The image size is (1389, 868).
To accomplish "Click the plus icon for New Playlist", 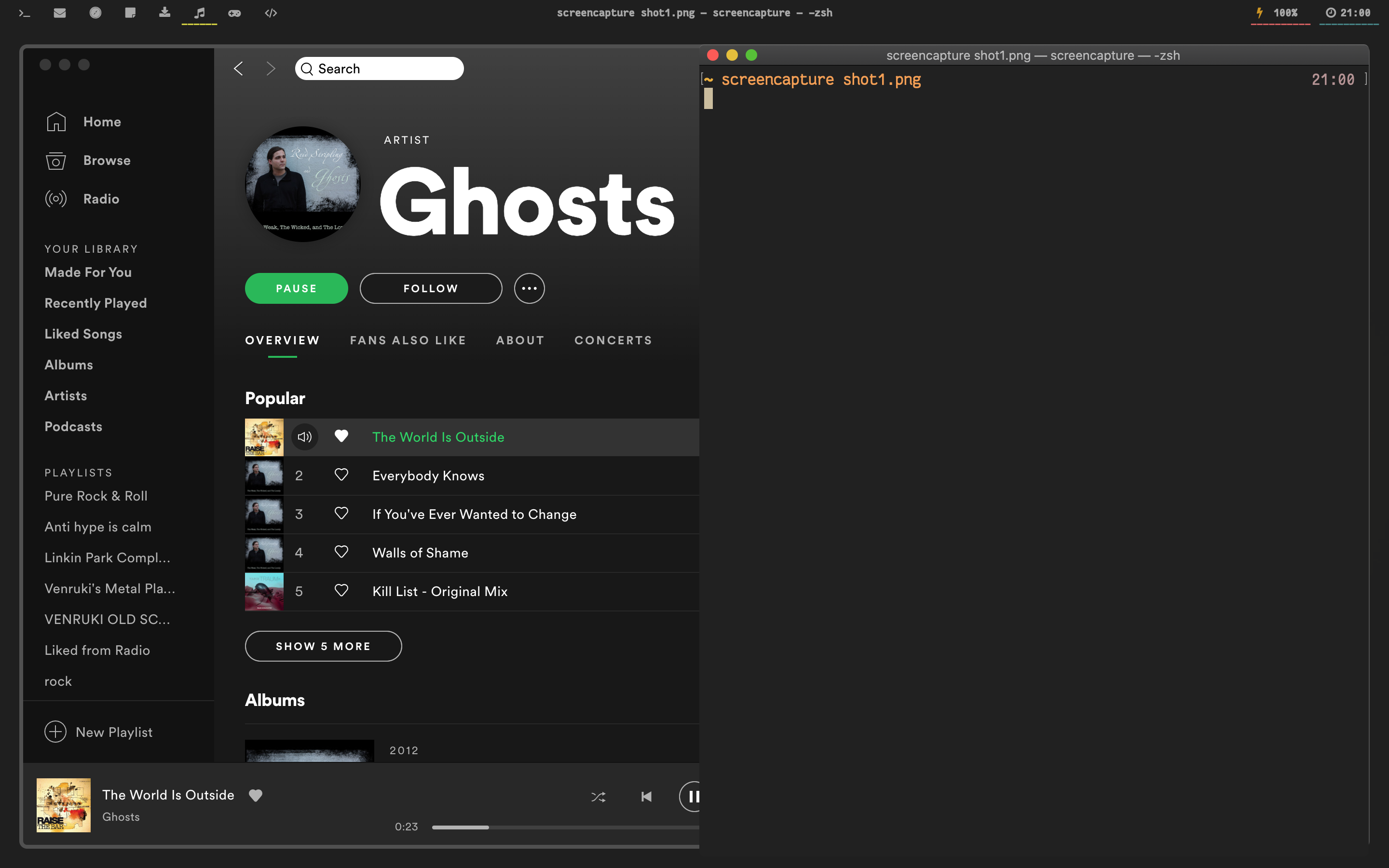I will pyautogui.click(x=55, y=732).
